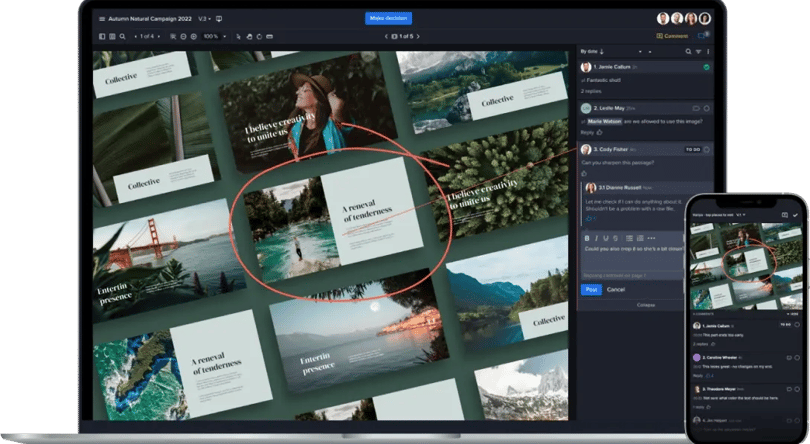Viewport: 810px width, 444px height.
Task: Click the zoom in plus icon
Action: coord(194,36)
